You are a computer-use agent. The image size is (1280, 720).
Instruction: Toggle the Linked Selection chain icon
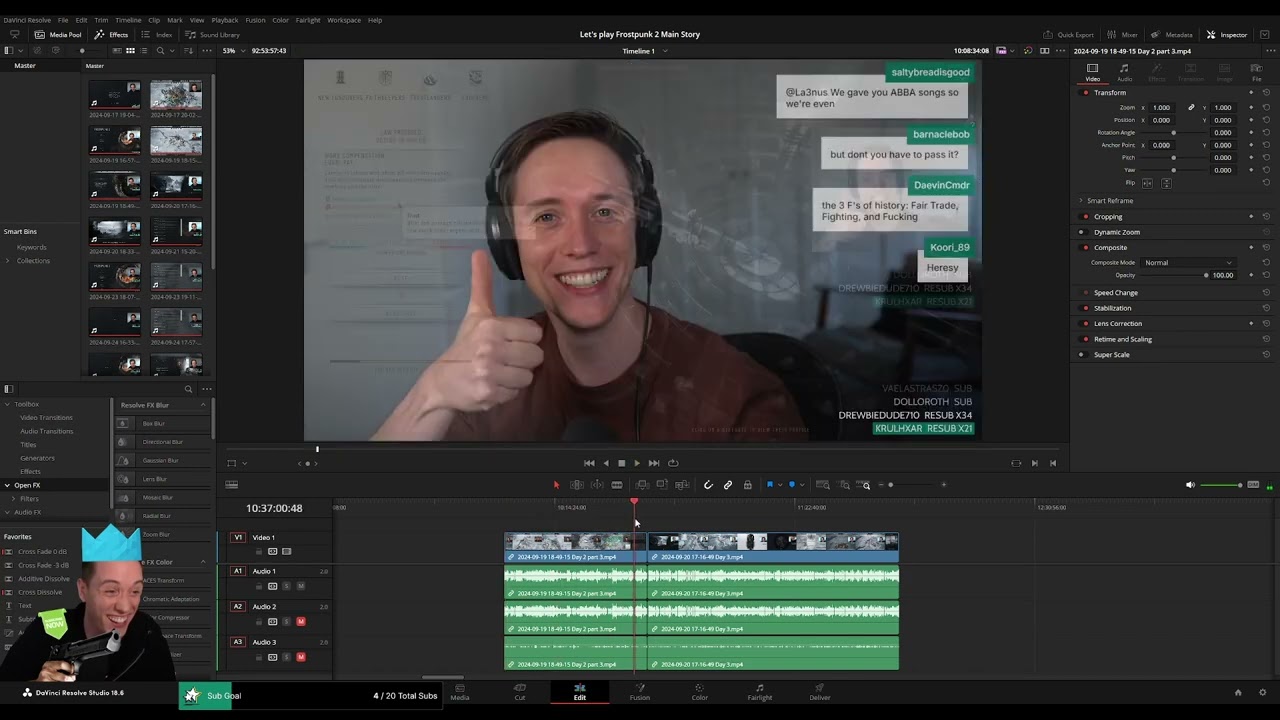coord(728,485)
